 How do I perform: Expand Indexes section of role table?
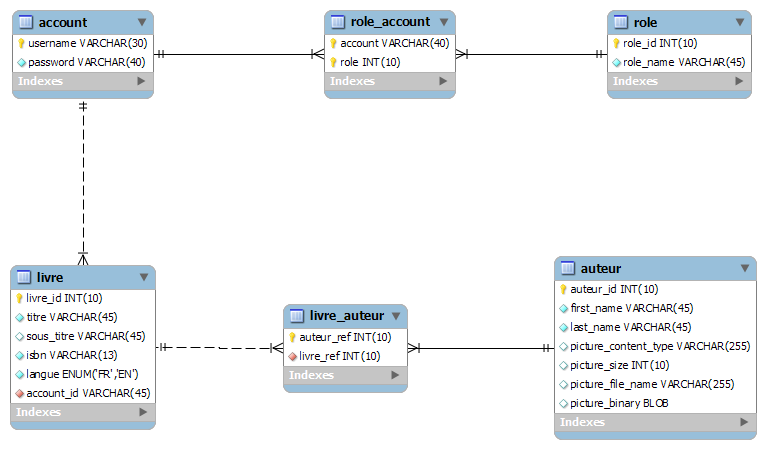tap(740, 81)
